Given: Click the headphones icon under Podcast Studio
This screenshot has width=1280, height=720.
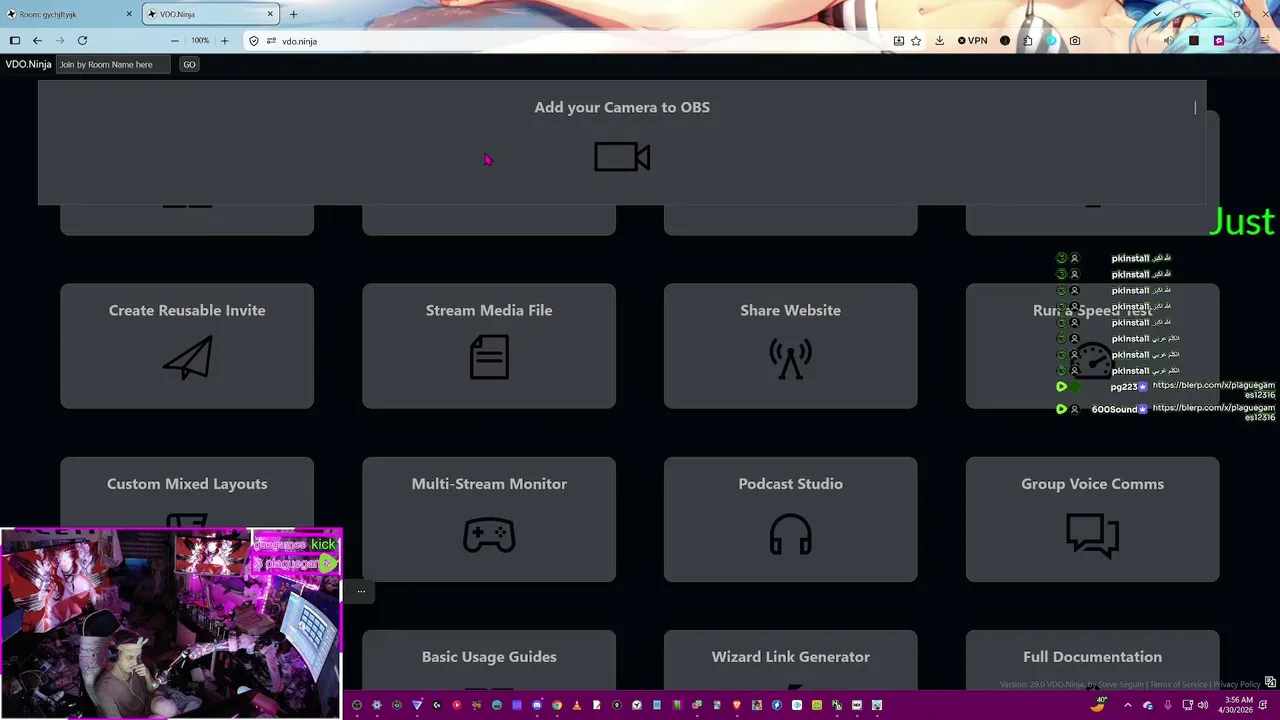Looking at the screenshot, I should pos(790,534).
